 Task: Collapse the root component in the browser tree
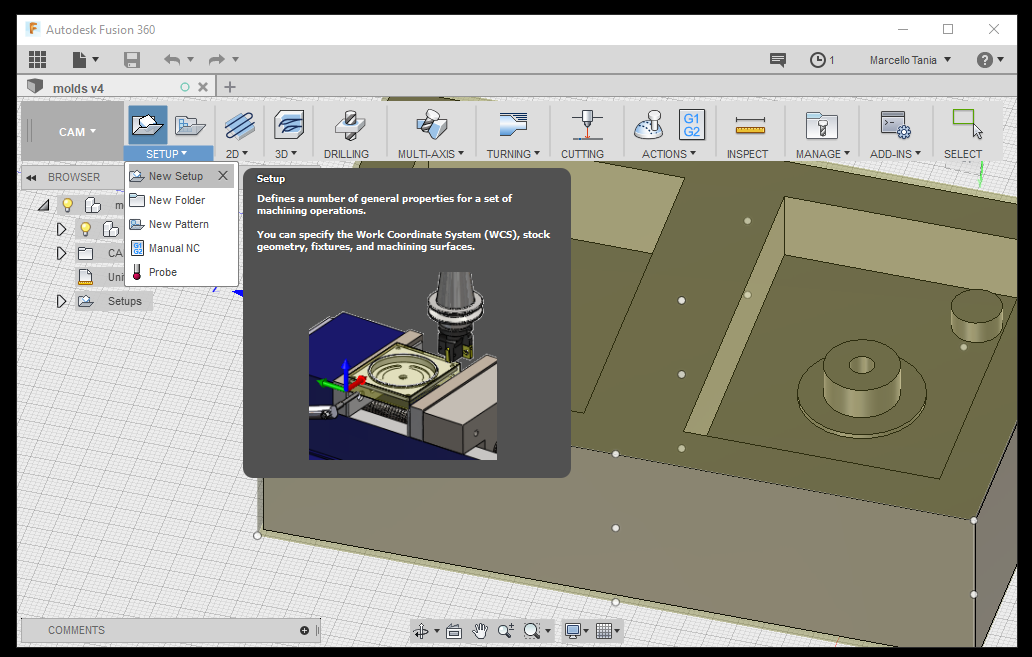point(43,205)
